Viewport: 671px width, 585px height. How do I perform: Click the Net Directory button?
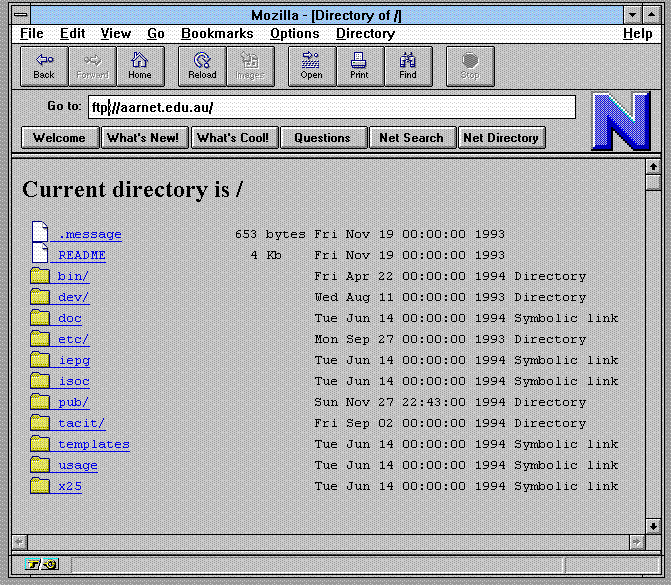[502, 138]
